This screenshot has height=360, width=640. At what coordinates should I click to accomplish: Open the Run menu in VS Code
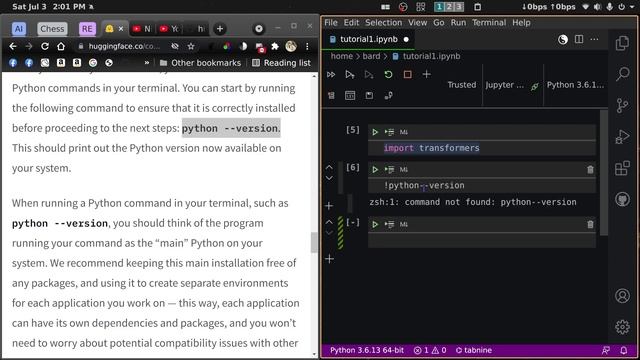(458, 23)
